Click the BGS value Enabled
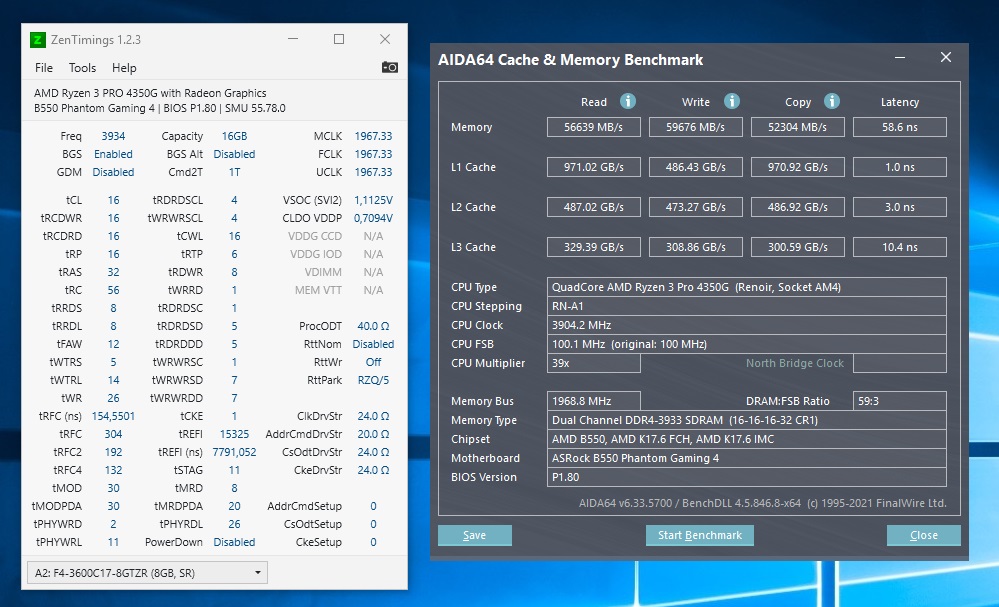Viewport: 999px width, 607px height. 113,154
